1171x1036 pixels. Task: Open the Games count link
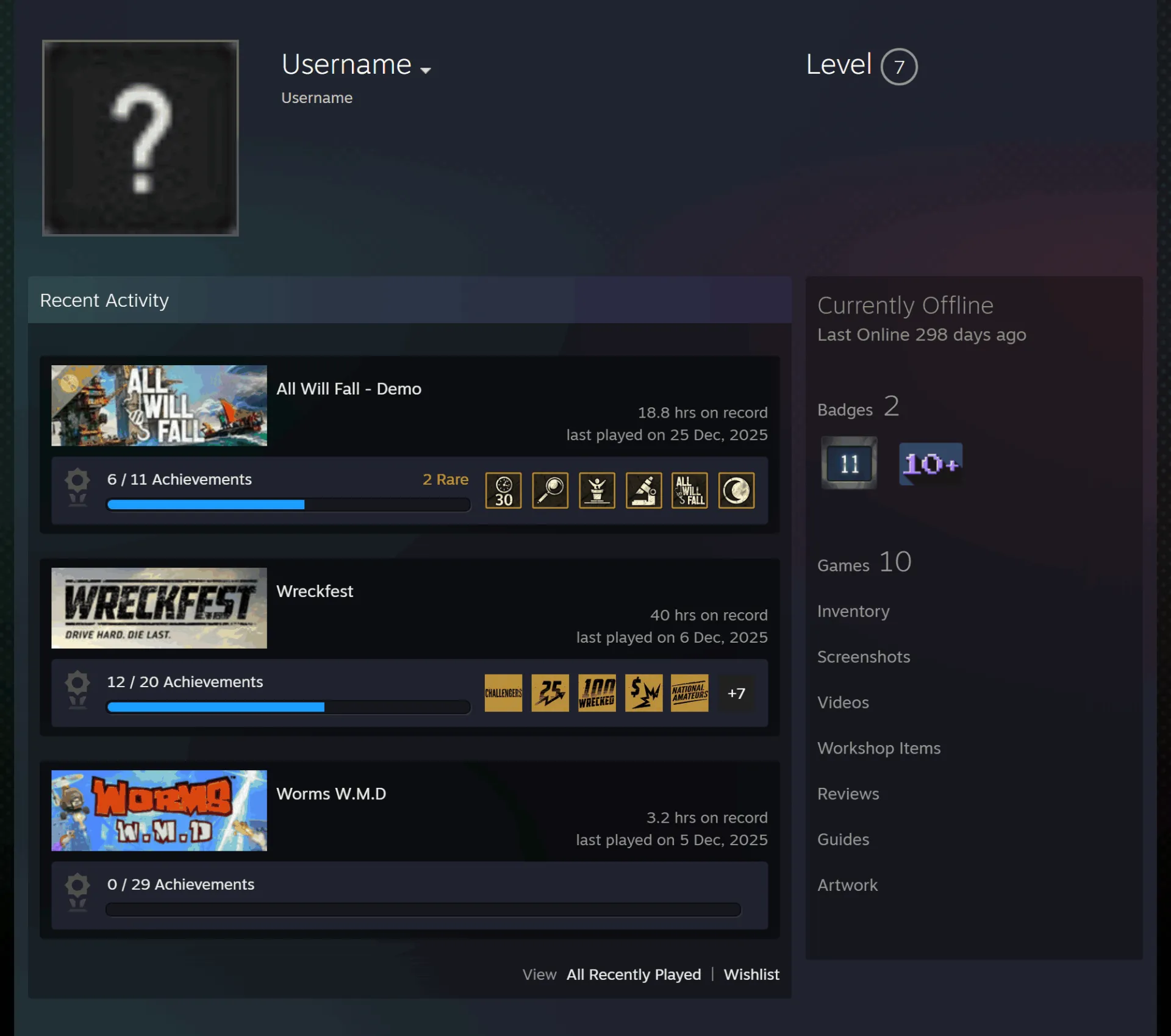[x=864, y=562]
